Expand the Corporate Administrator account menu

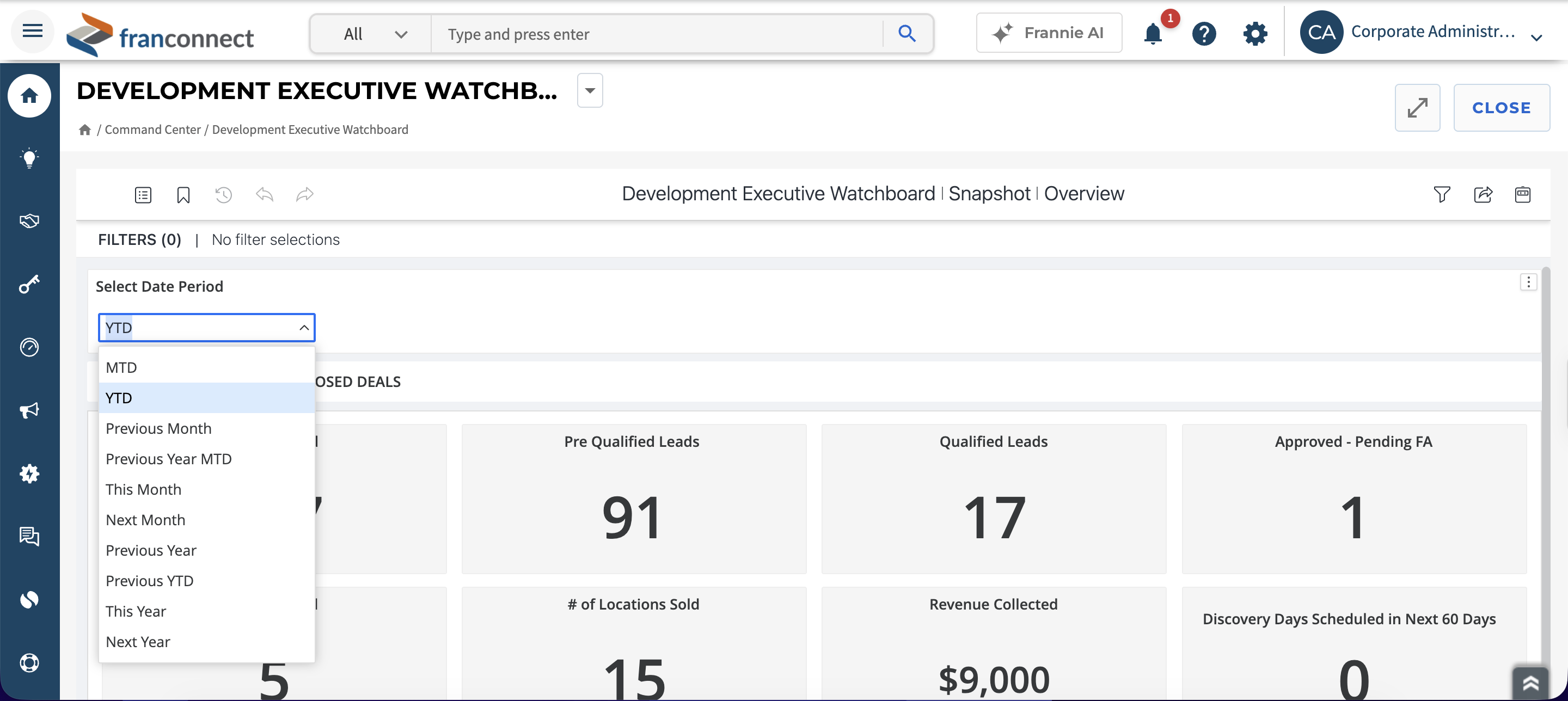(1422, 32)
